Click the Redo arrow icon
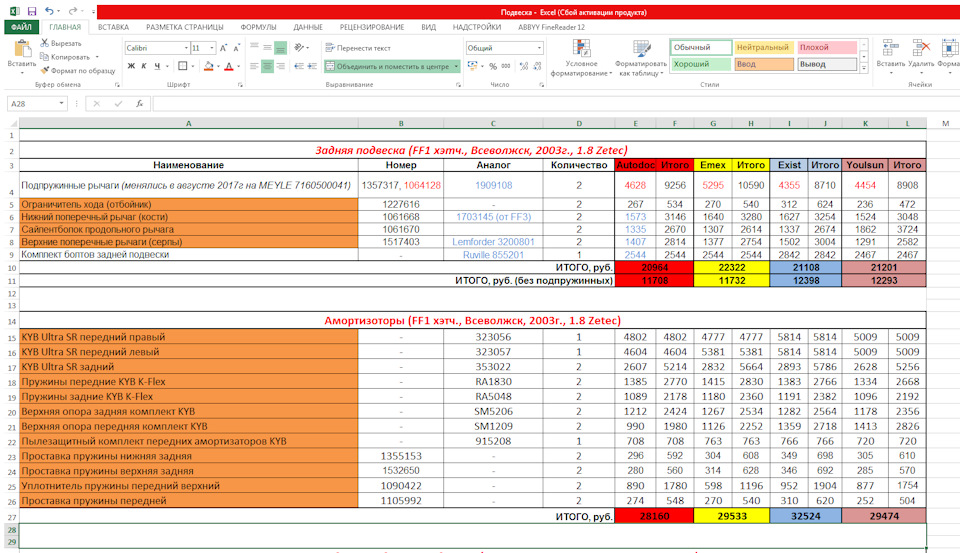960x553 pixels. coord(72,11)
